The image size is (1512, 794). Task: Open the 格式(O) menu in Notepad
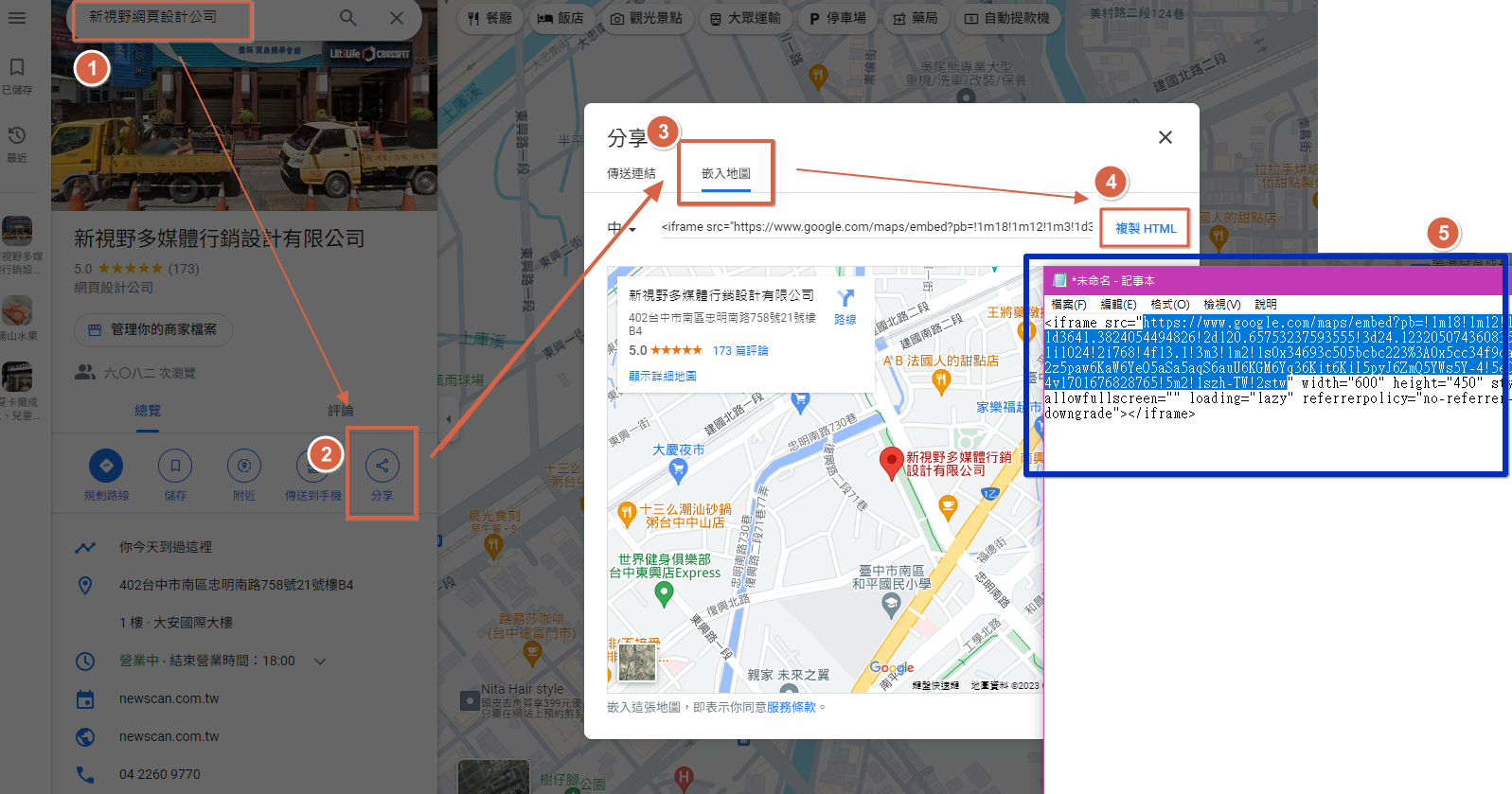tap(1170, 304)
